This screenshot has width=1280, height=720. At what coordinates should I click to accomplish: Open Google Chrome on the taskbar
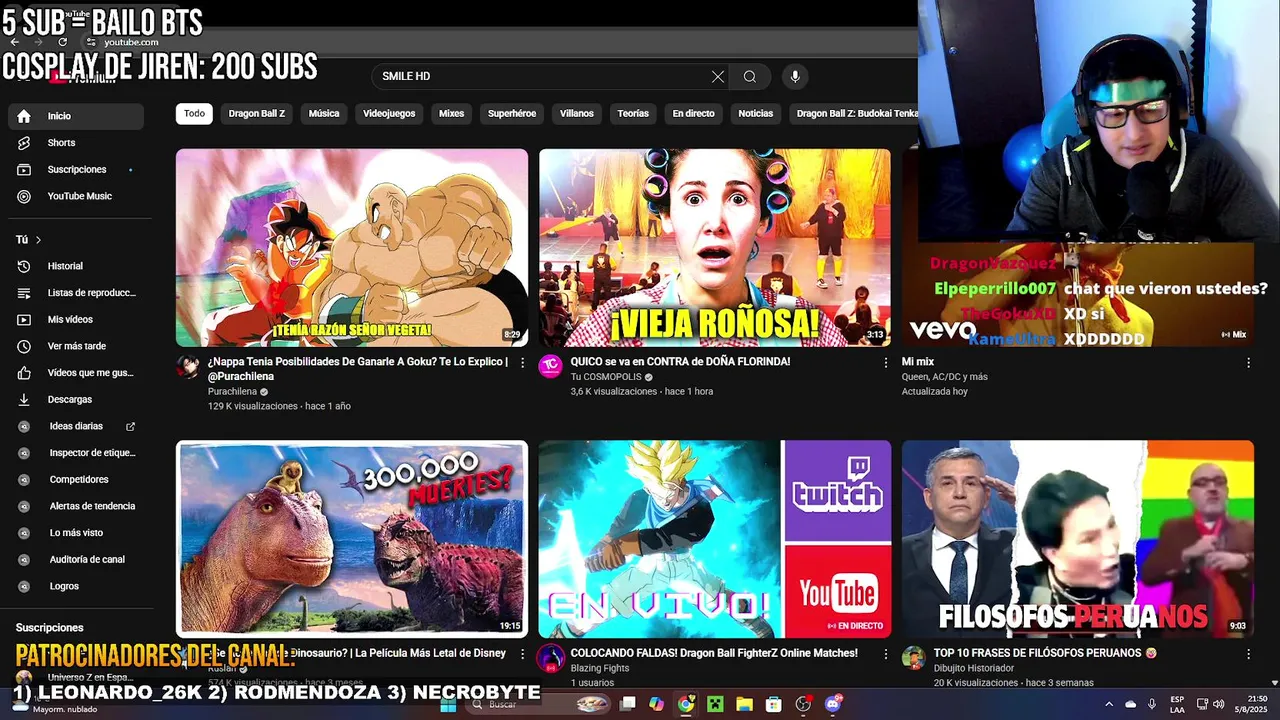point(685,704)
